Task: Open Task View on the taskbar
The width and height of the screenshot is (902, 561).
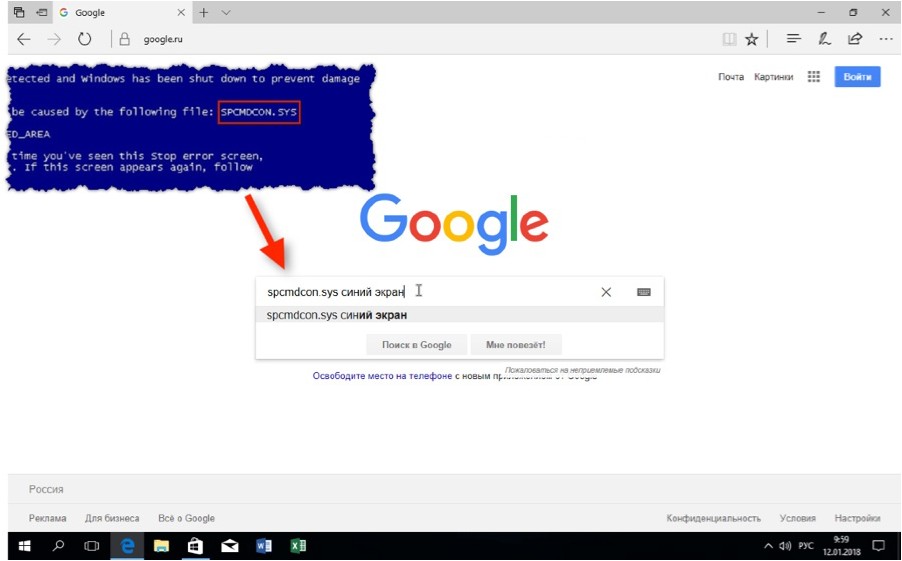Action: 91,545
